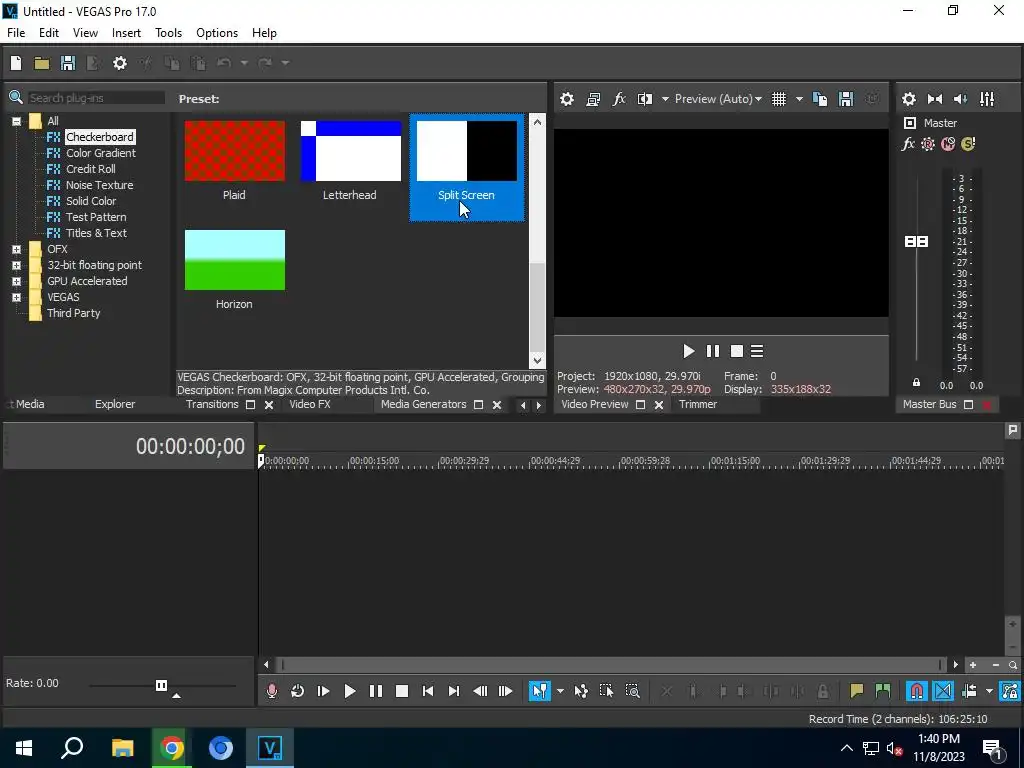Select Color Gradient in the plug-in tree
Image resolution: width=1024 pixels, height=768 pixels.
pos(101,153)
